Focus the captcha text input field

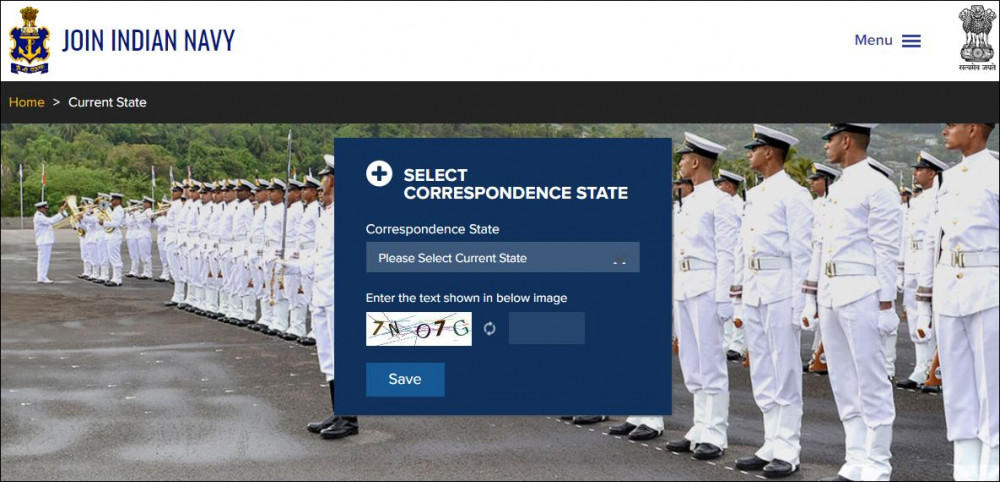[x=547, y=328]
